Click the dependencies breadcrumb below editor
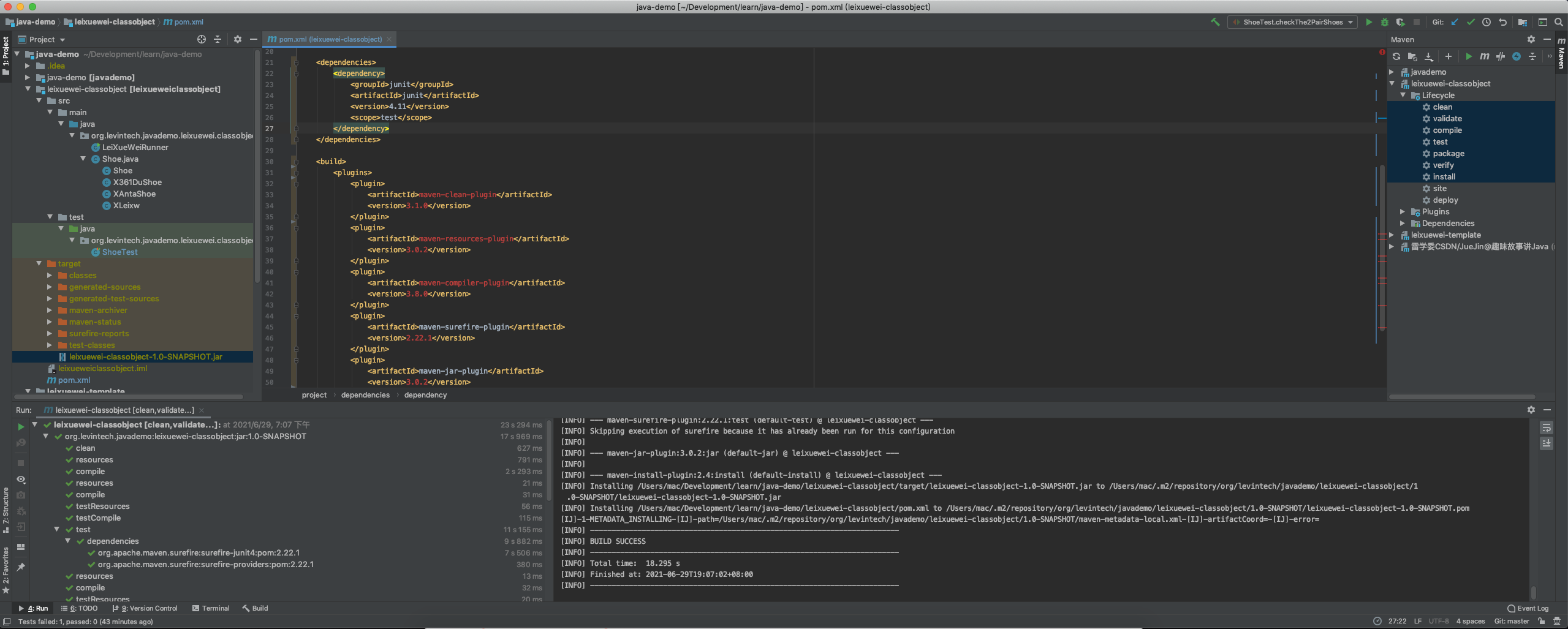Viewport: 1568px width, 629px height. (365, 395)
